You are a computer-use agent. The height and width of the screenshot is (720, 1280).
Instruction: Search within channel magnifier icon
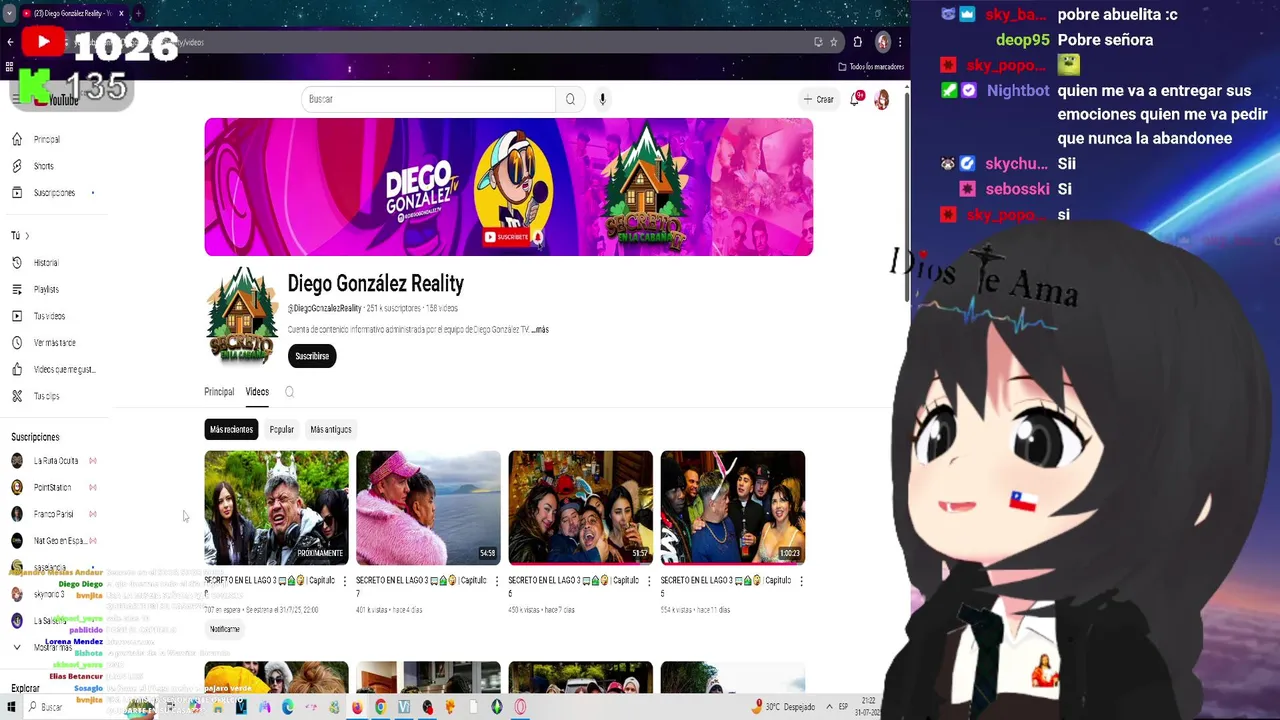[x=289, y=392]
